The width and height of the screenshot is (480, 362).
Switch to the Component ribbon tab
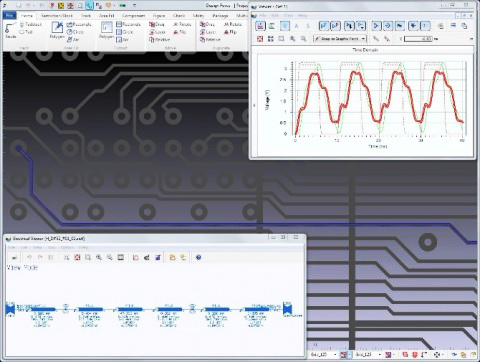coord(133,15)
